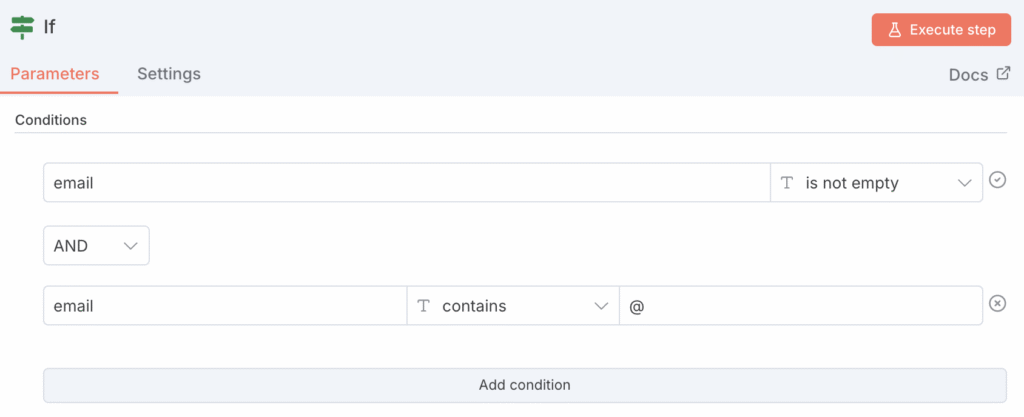
Task: Click the T type icon before 'is not empty'
Action: (787, 183)
